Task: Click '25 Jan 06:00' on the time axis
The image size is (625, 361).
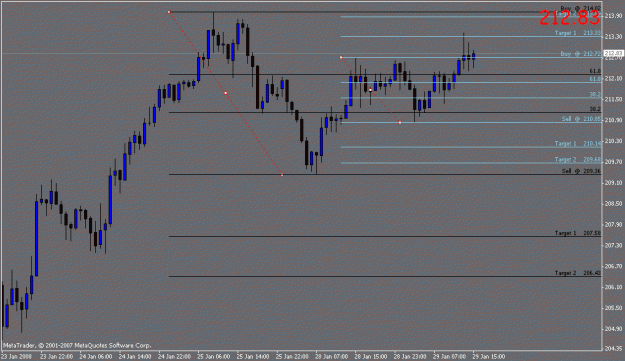Action: click(x=214, y=356)
